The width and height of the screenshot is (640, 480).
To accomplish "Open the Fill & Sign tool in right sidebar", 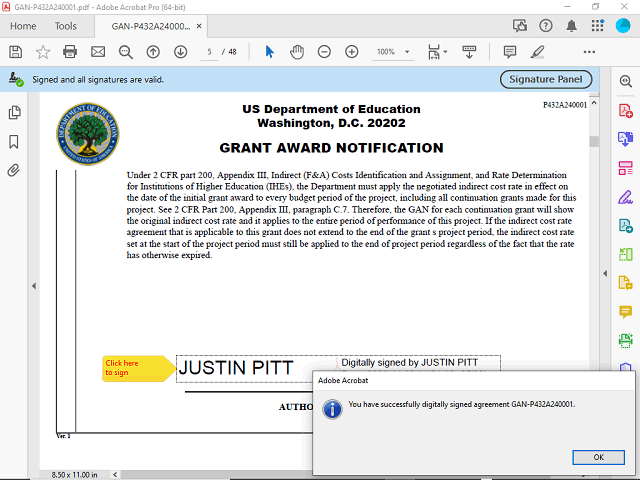I will coord(626,196).
